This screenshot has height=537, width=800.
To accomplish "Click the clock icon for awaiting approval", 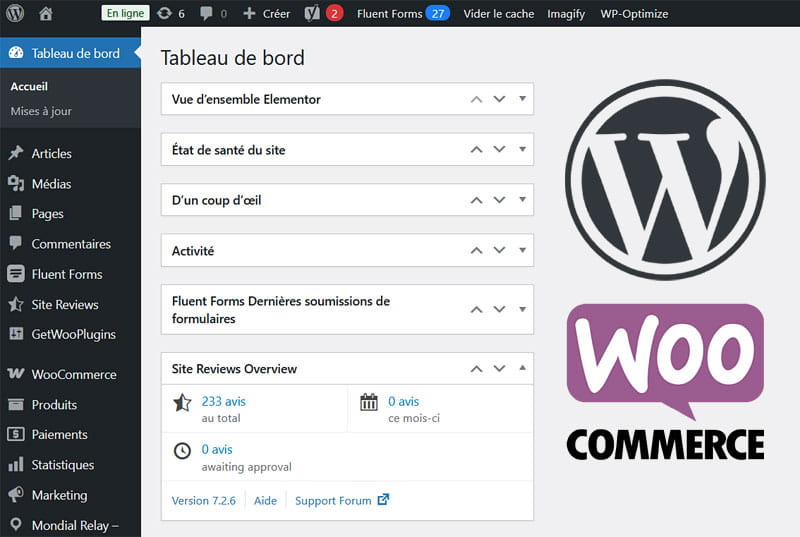I will coord(182,451).
